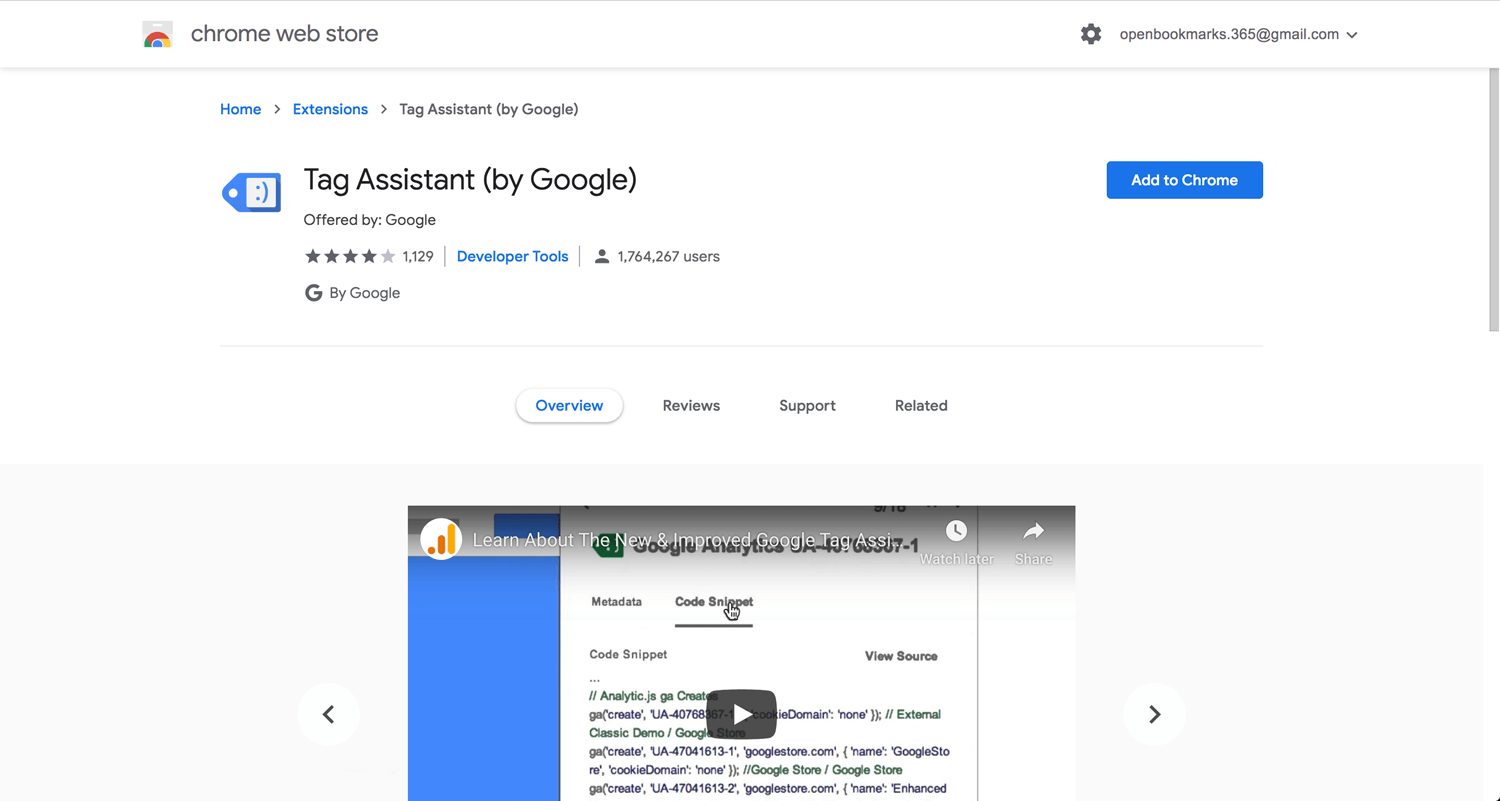This screenshot has height=801, width=1500.
Task: Open the Developer Tools category link
Action: [512, 257]
